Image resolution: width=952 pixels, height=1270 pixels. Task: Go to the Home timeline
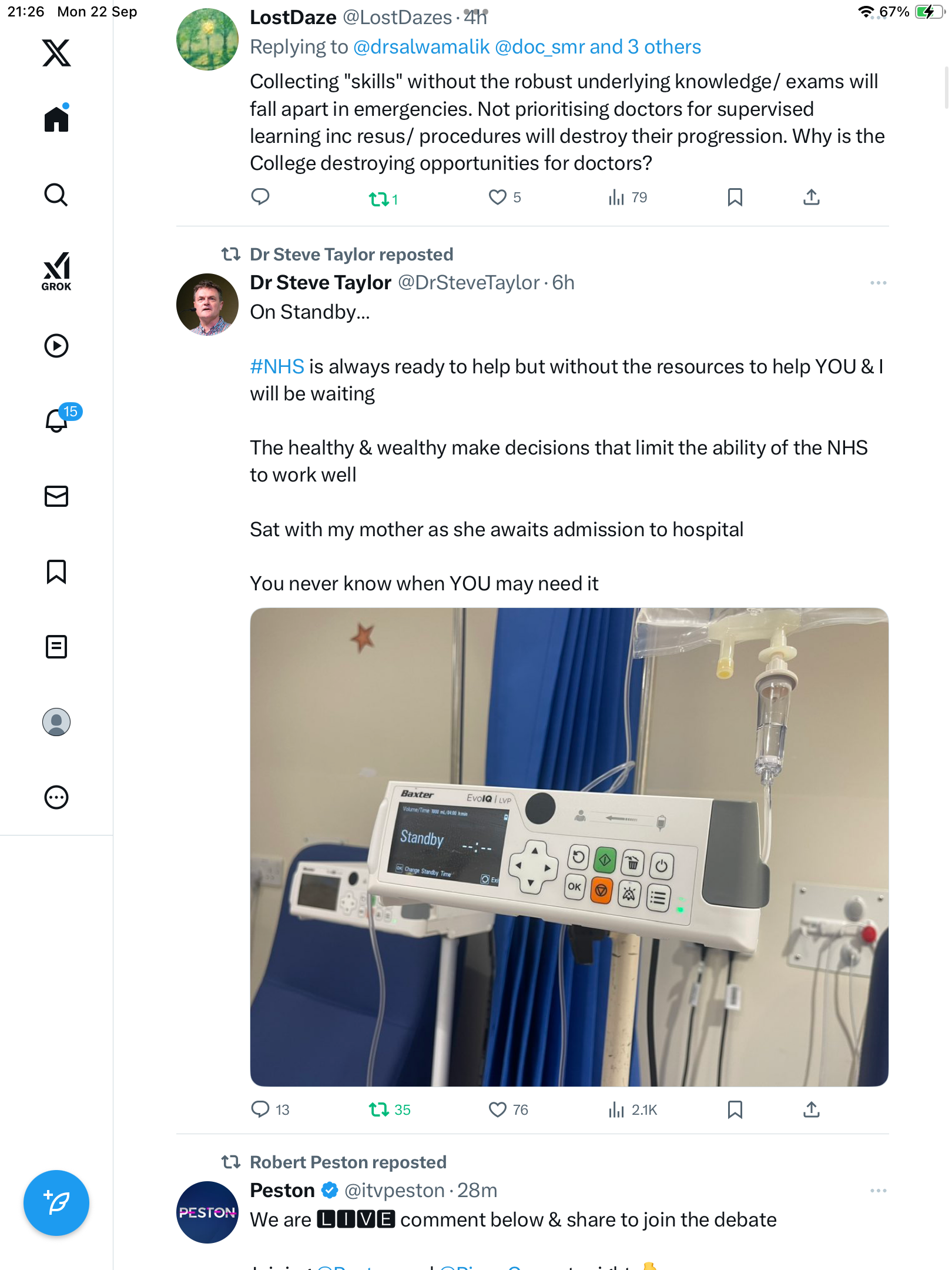coord(56,119)
